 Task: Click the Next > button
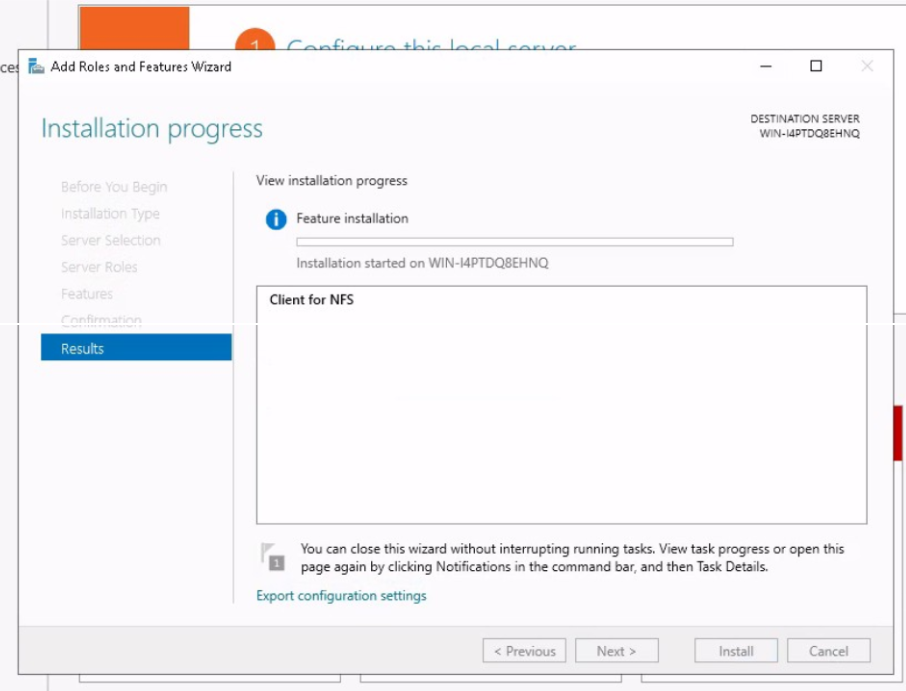[x=616, y=651]
